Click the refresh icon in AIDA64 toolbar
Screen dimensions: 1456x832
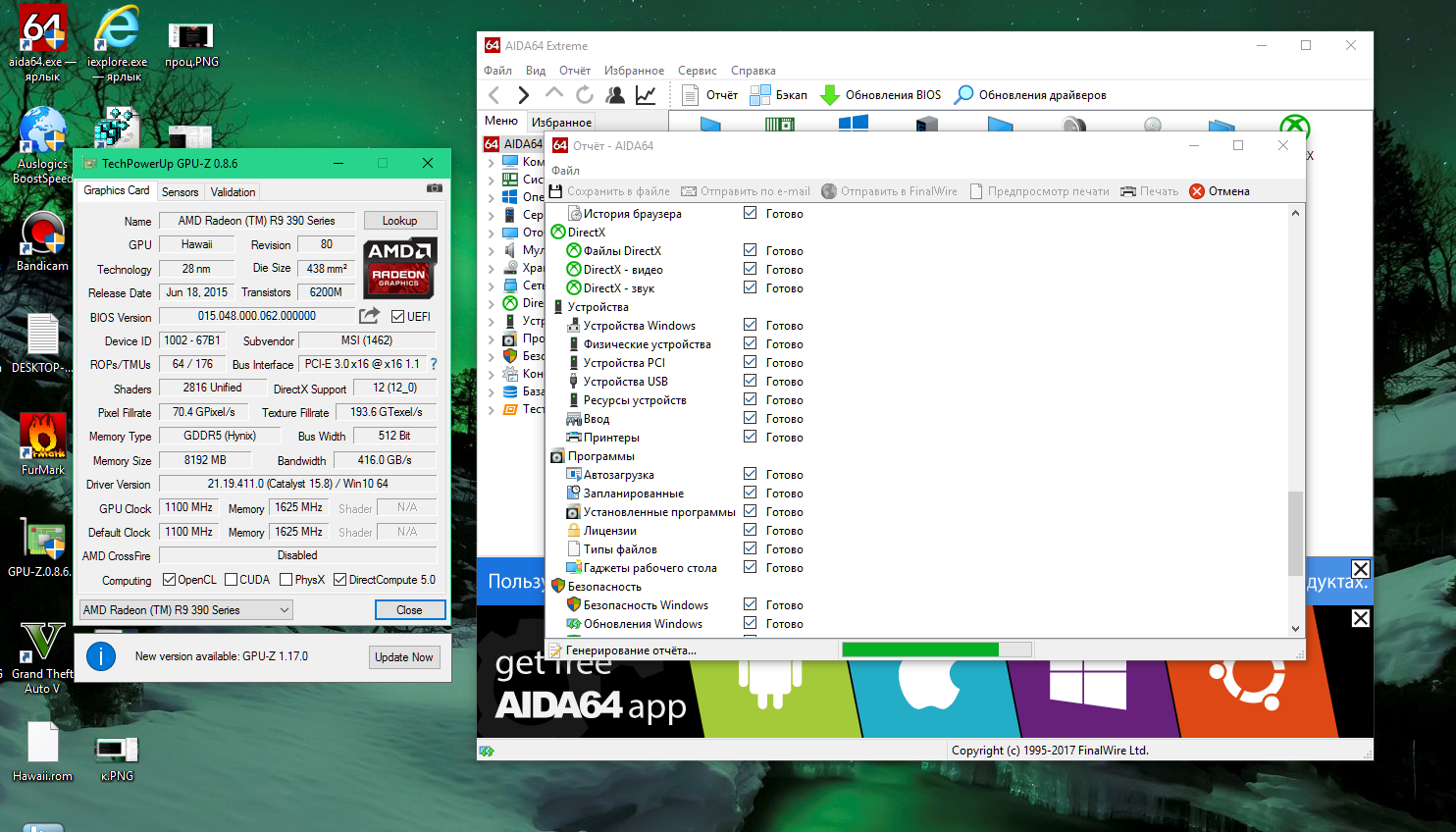pyautogui.click(x=585, y=95)
